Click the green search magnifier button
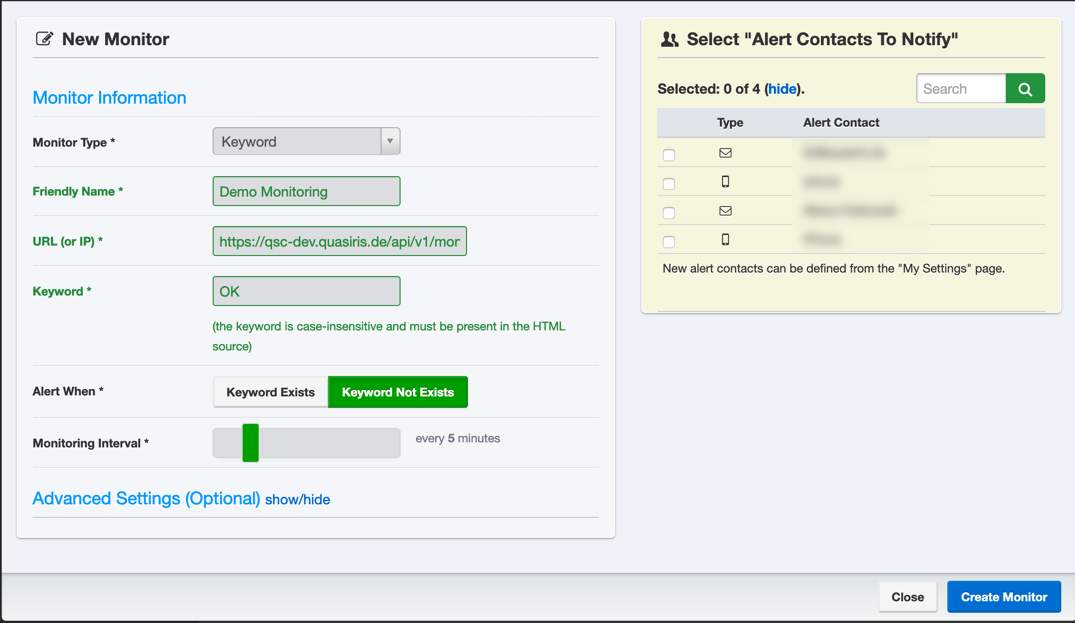The height and width of the screenshot is (623, 1075). tap(1025, 89)
